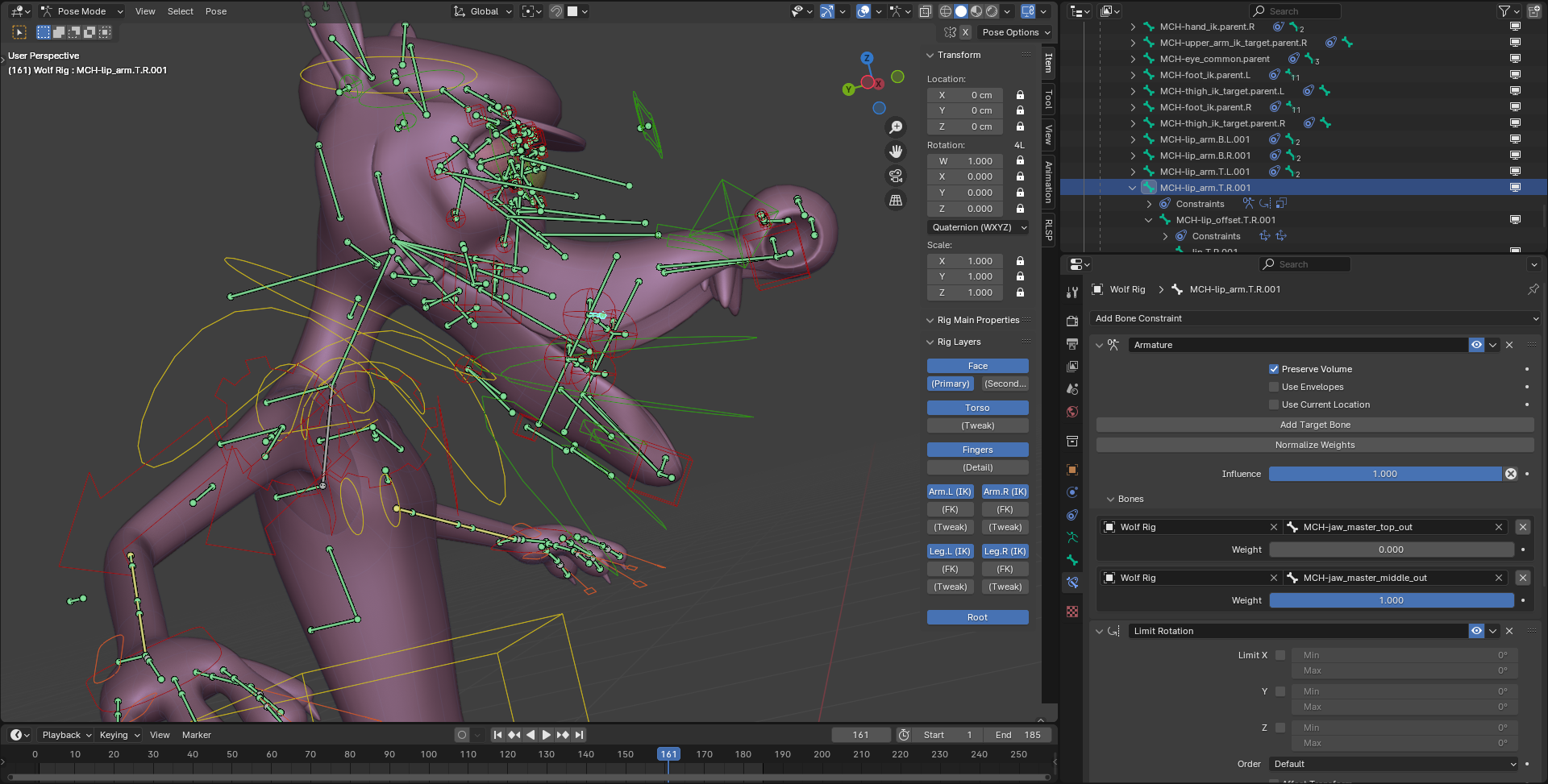The height and width of the screenshot is (784, 1548).
Task: Click the Fingers rig layer button
Action: point(977,450)
